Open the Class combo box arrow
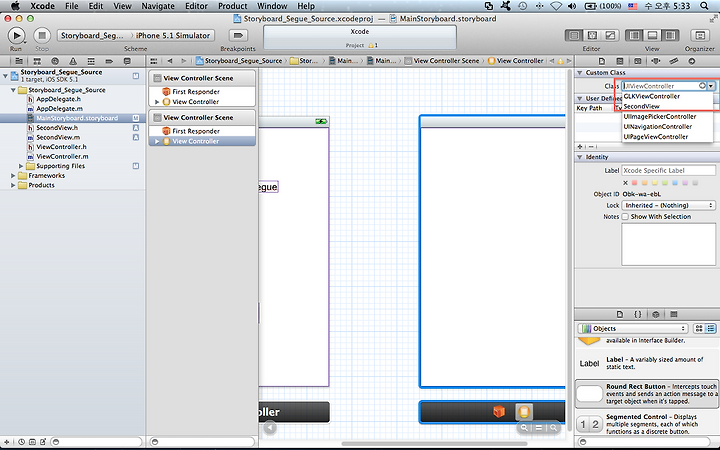720x450 pixels. click(711, 86)
